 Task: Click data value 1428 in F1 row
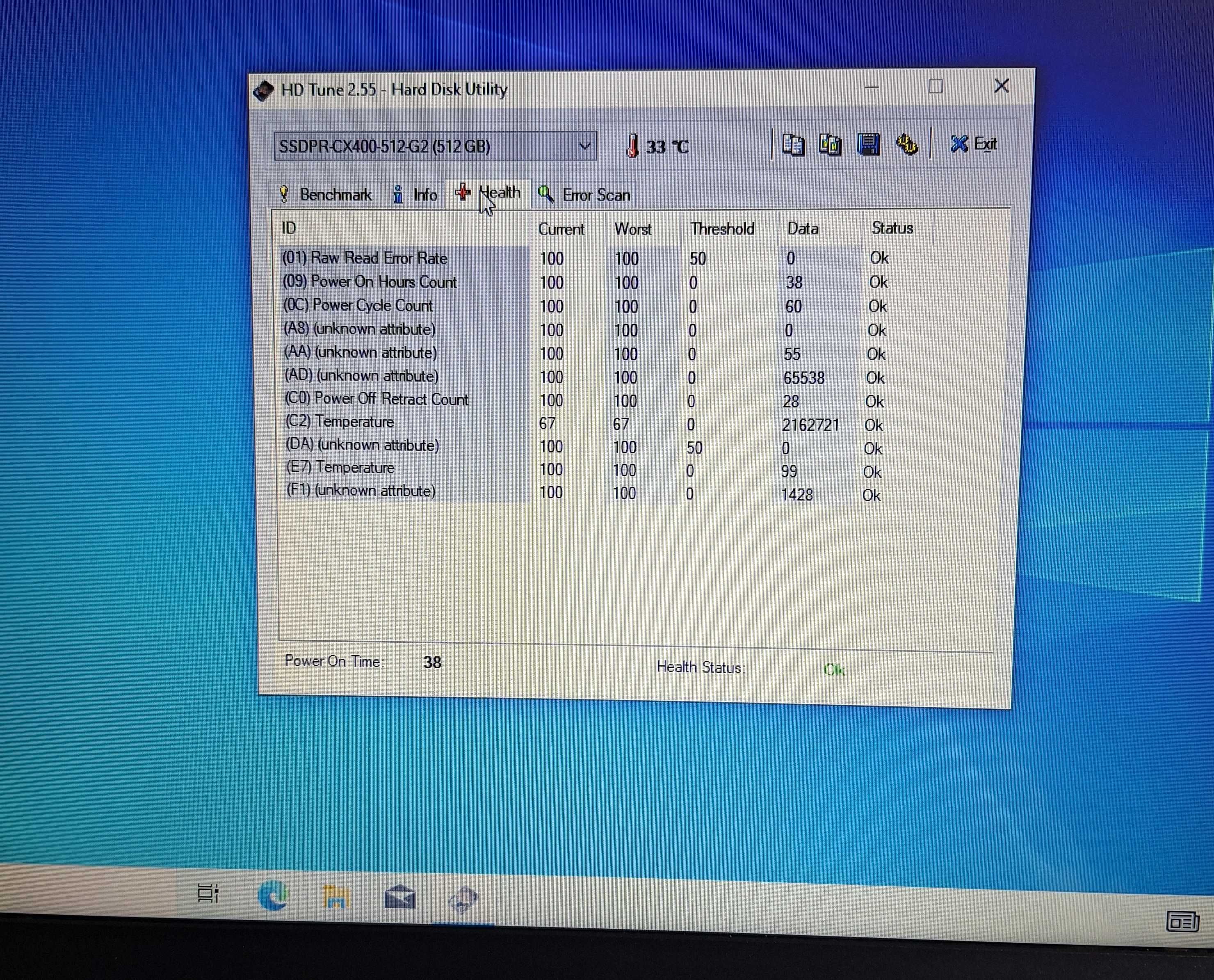(x=797, y=495)
